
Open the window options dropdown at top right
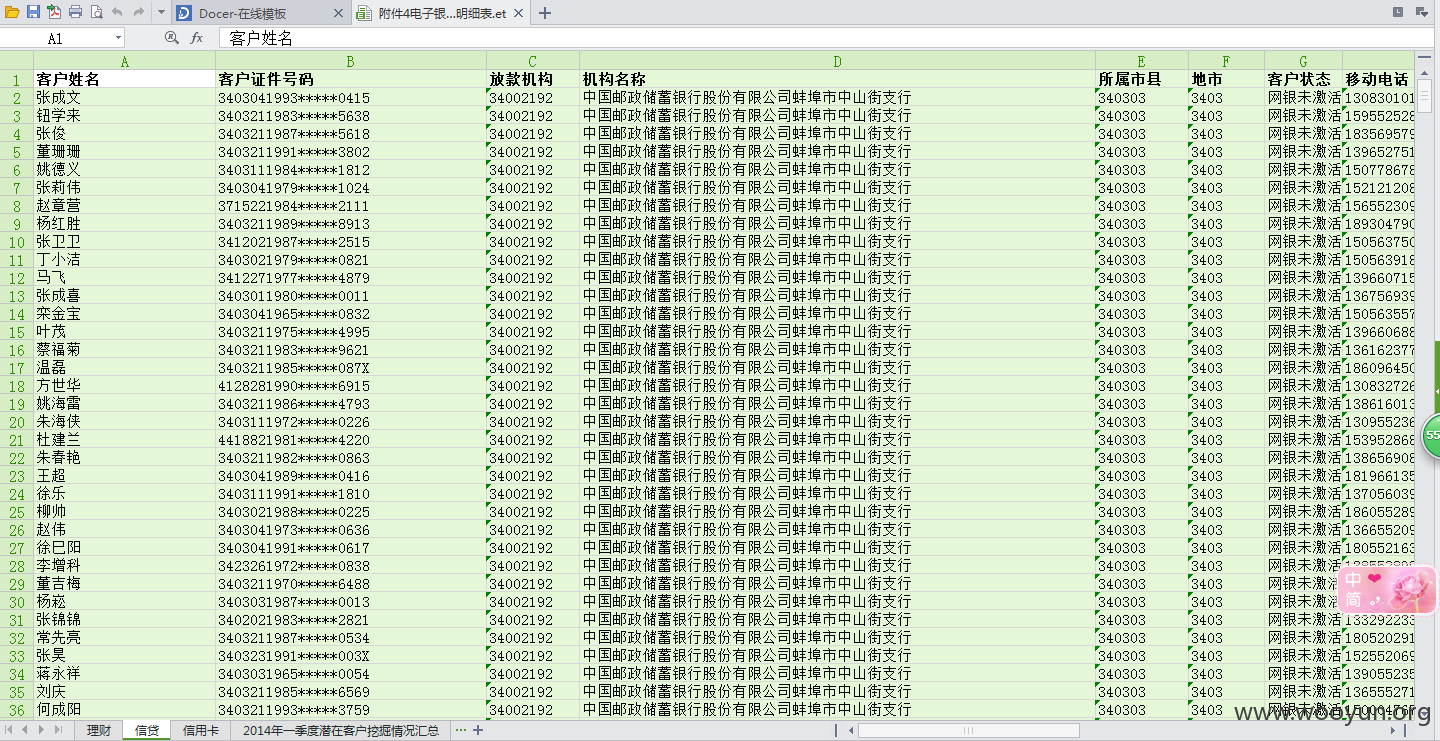tap(1421, 12)
